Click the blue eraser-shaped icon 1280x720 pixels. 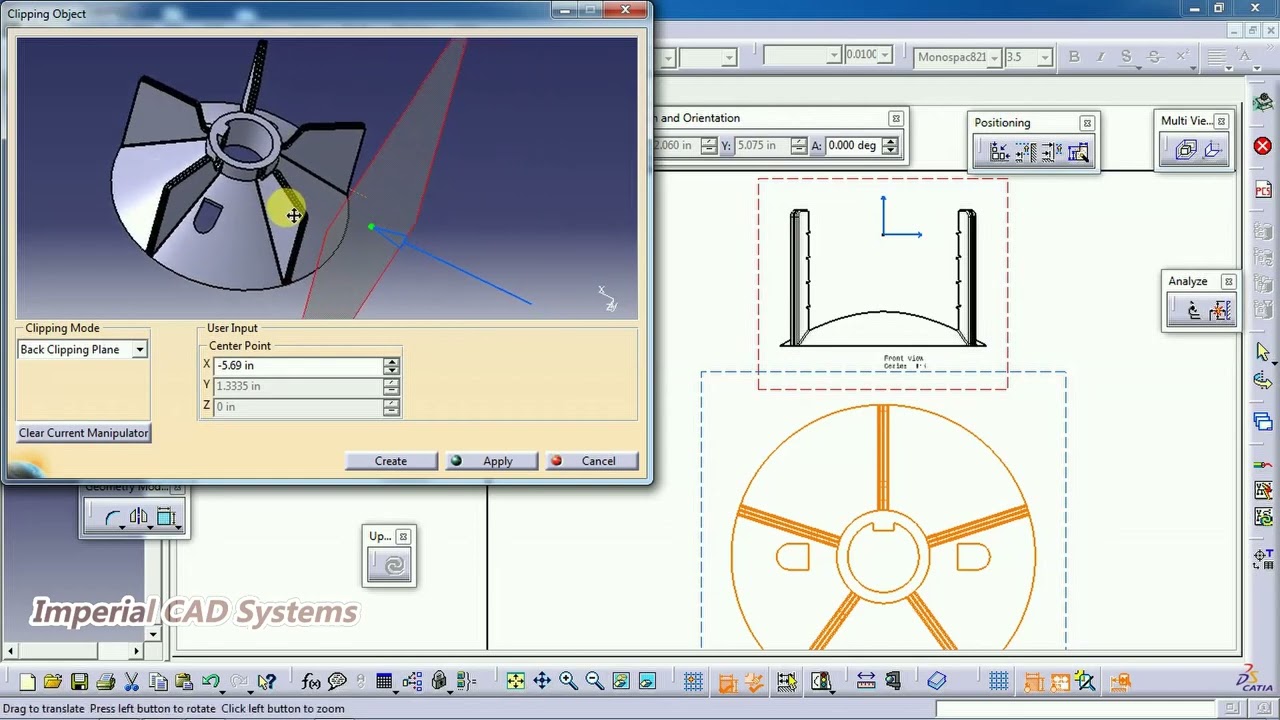[x=936, y=682]
